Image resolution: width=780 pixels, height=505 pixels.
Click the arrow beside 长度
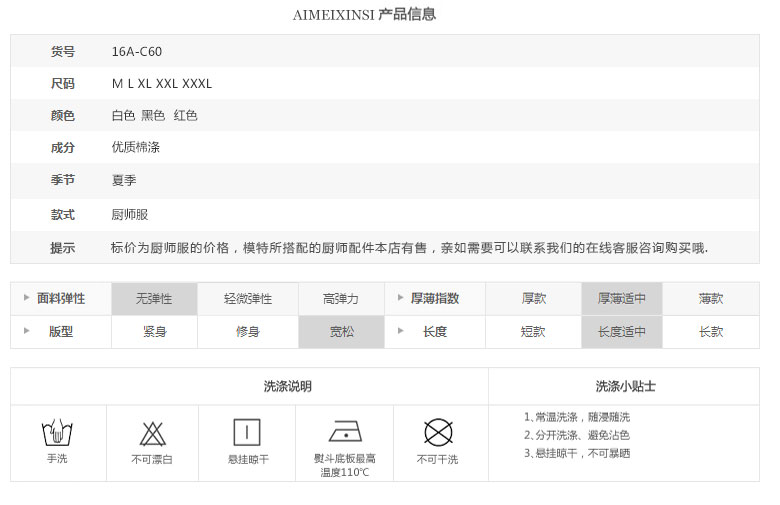pos(400,330)
